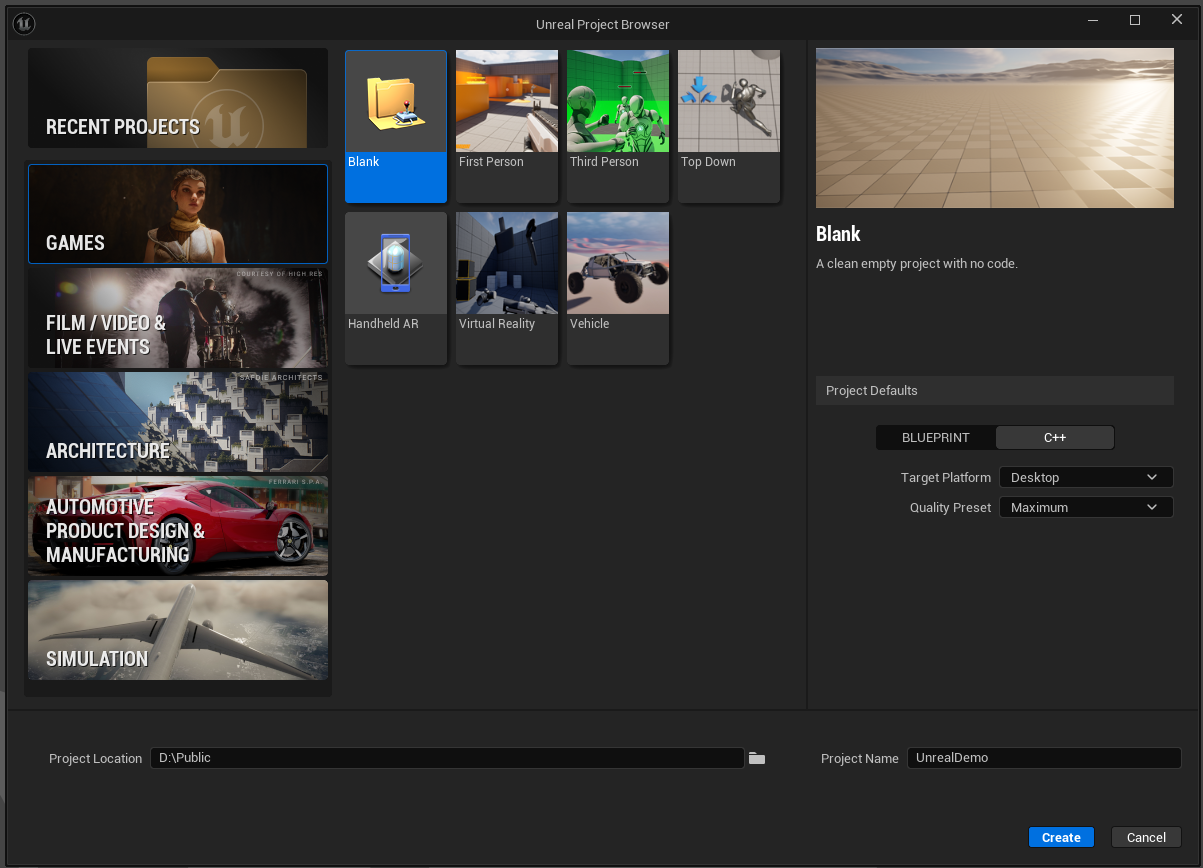Choose the Handheld AR template

396,288
